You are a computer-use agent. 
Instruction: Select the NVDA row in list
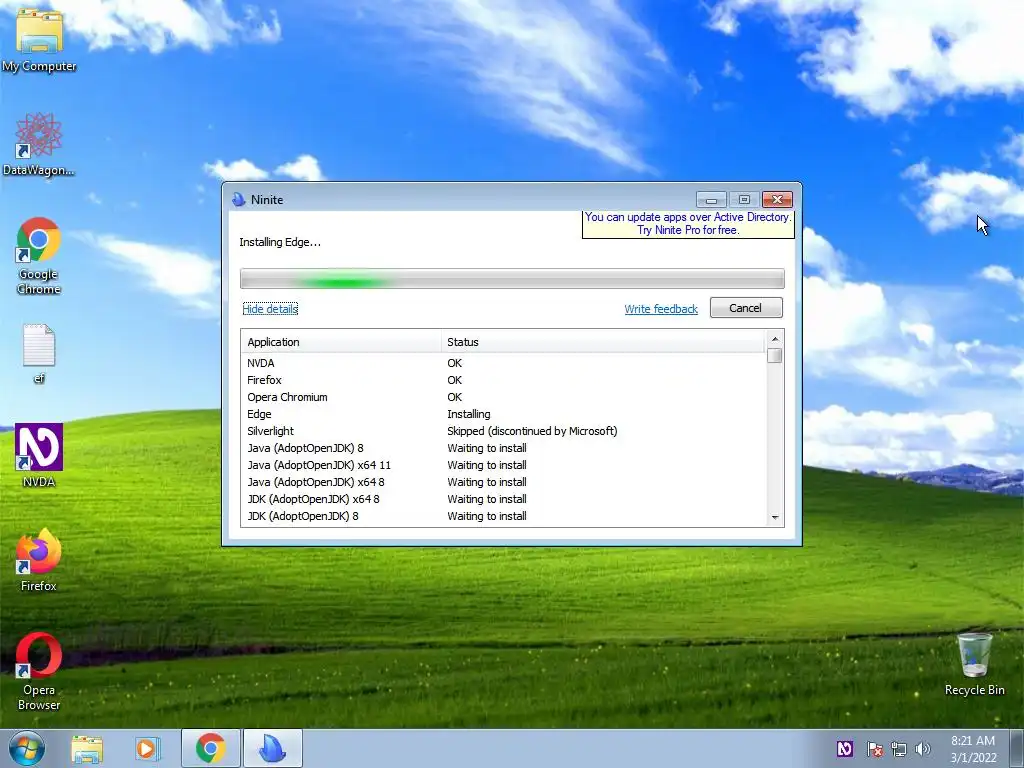pyautogui.click(x=503, y=363)
